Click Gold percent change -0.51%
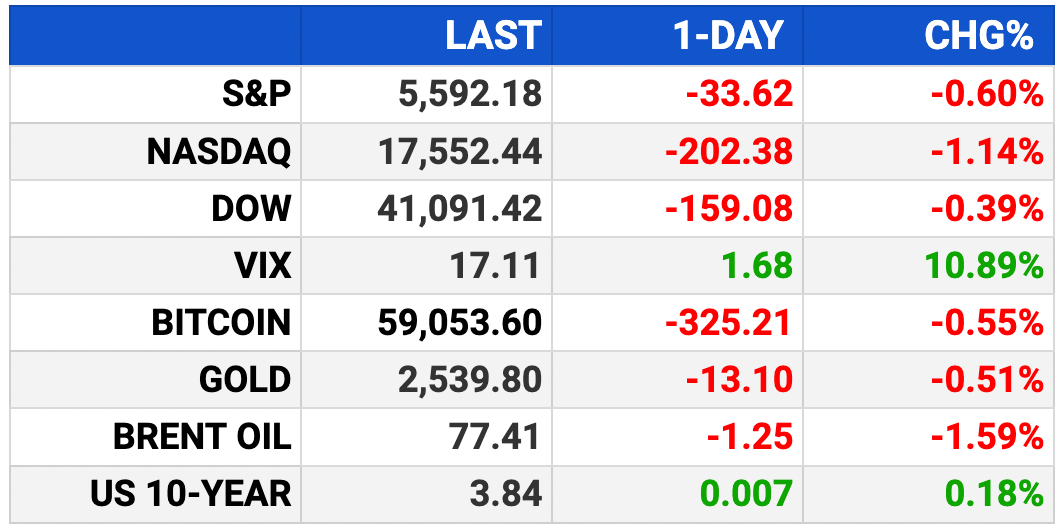Image resolution: width=1064 pixels, height=530 pixels. [x=987, y=379]
